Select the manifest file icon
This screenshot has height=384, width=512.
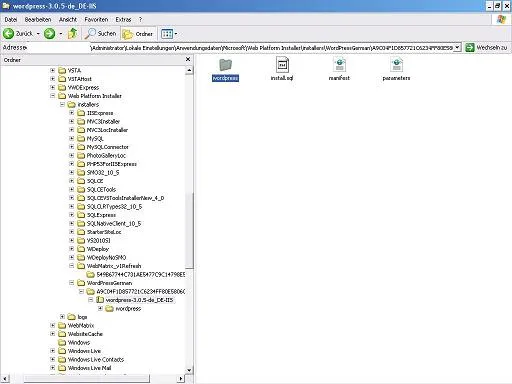click(x=339, y=65)
